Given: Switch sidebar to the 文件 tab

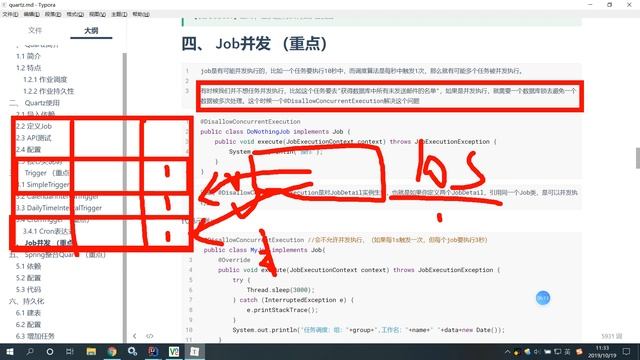Looking at the screenshot, I should coord(35,31).
